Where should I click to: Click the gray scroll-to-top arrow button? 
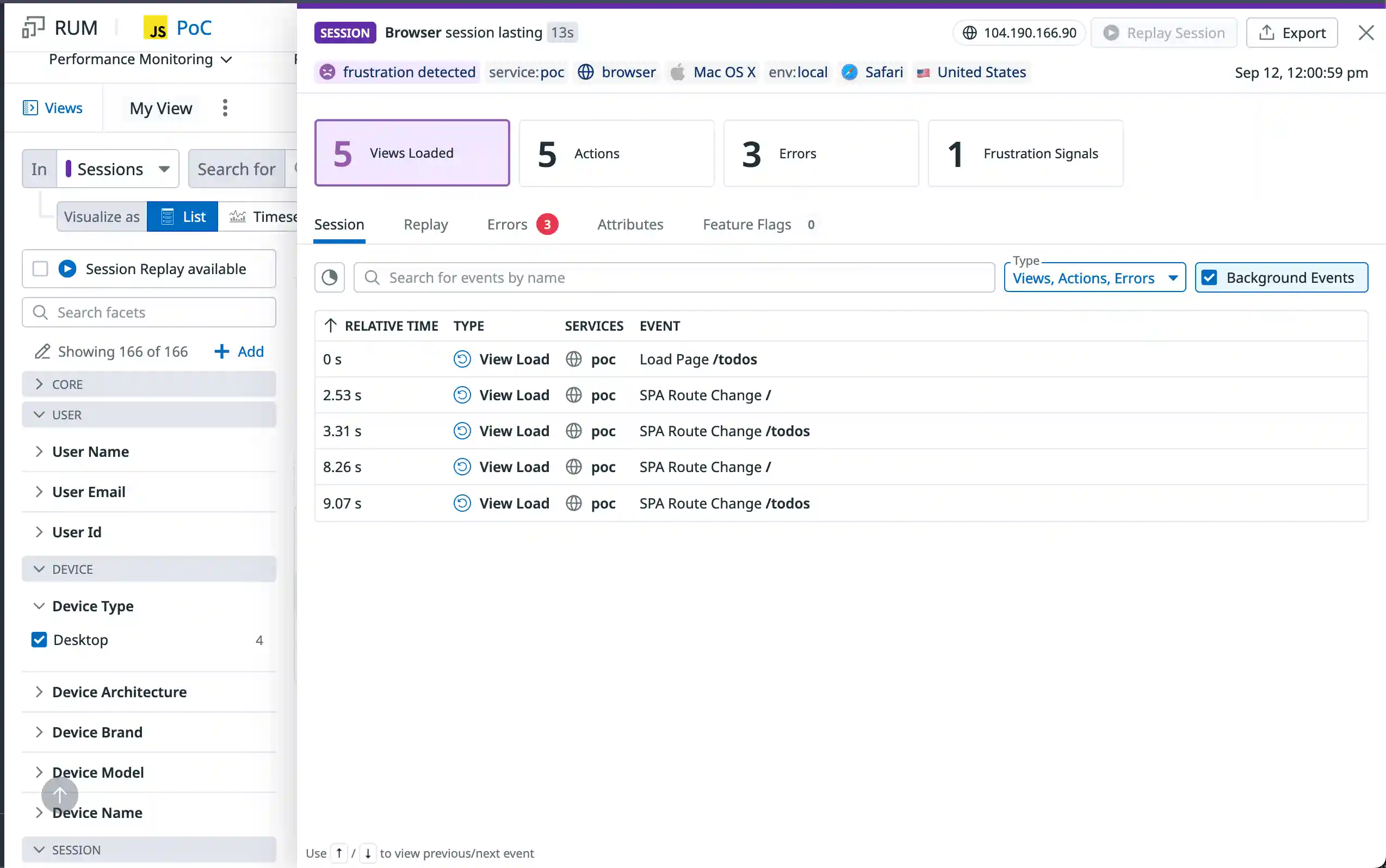click(60, 795)
